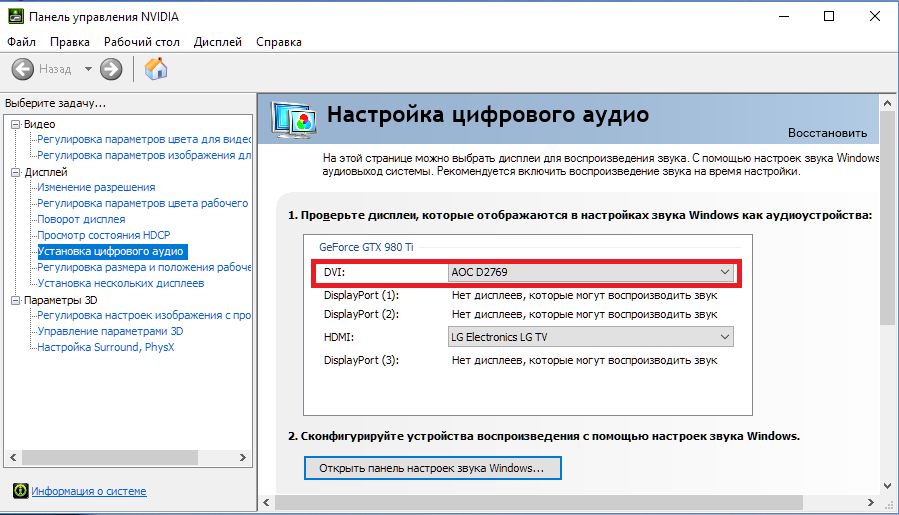Select Настройка Surround, PhysX task
This screenshot has height=515, width=899.
click(105, 348)
